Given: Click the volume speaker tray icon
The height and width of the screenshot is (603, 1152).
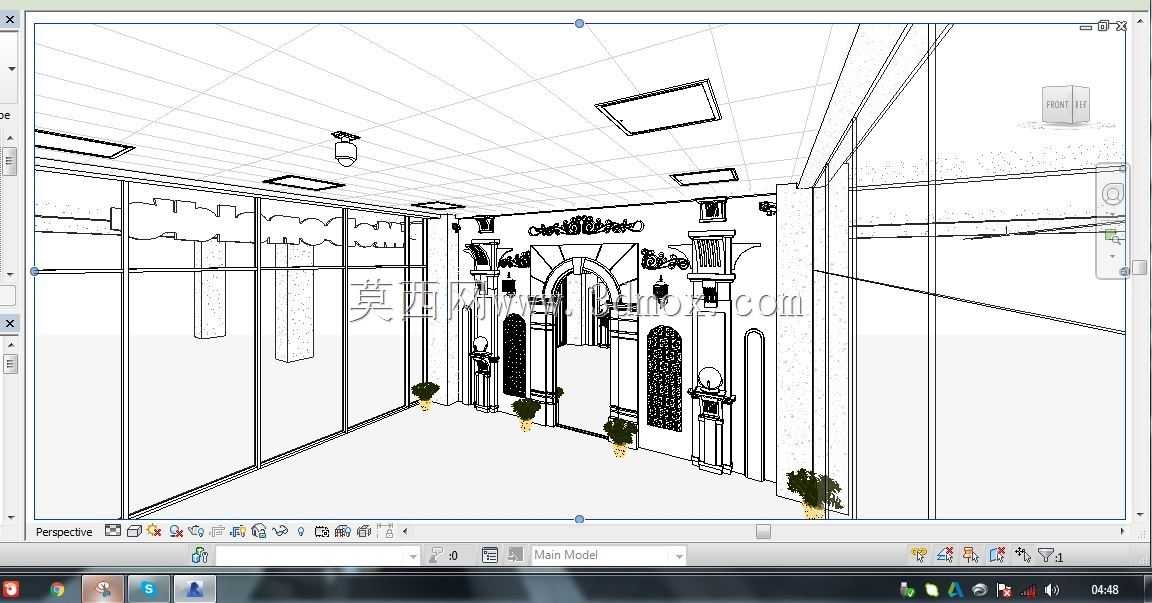Looking at the screenshot, I should 1052,590.
